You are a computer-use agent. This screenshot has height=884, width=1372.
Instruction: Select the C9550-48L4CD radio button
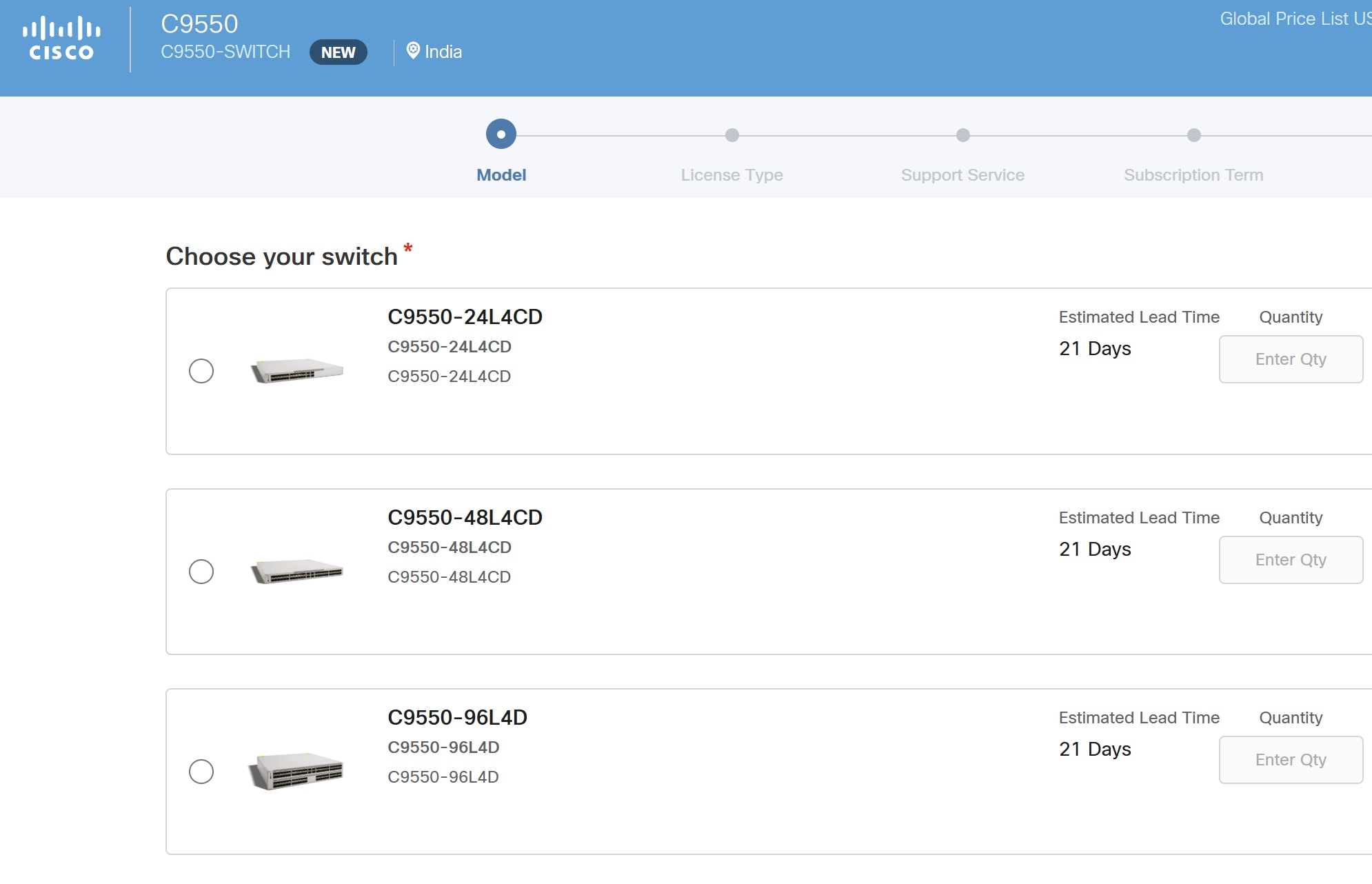click(x=201, y=572)
